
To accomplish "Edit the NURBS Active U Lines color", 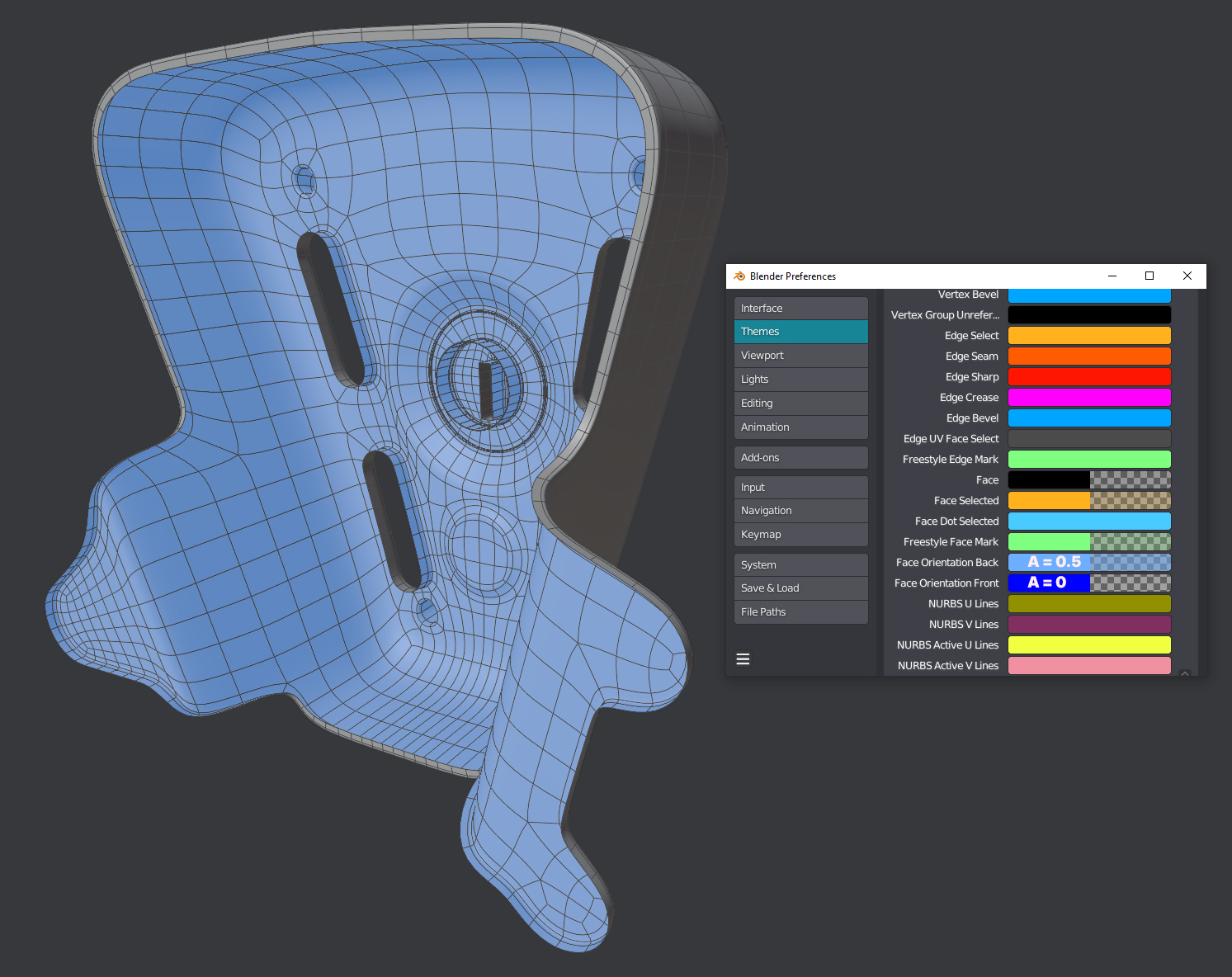I will (1088, 644).
